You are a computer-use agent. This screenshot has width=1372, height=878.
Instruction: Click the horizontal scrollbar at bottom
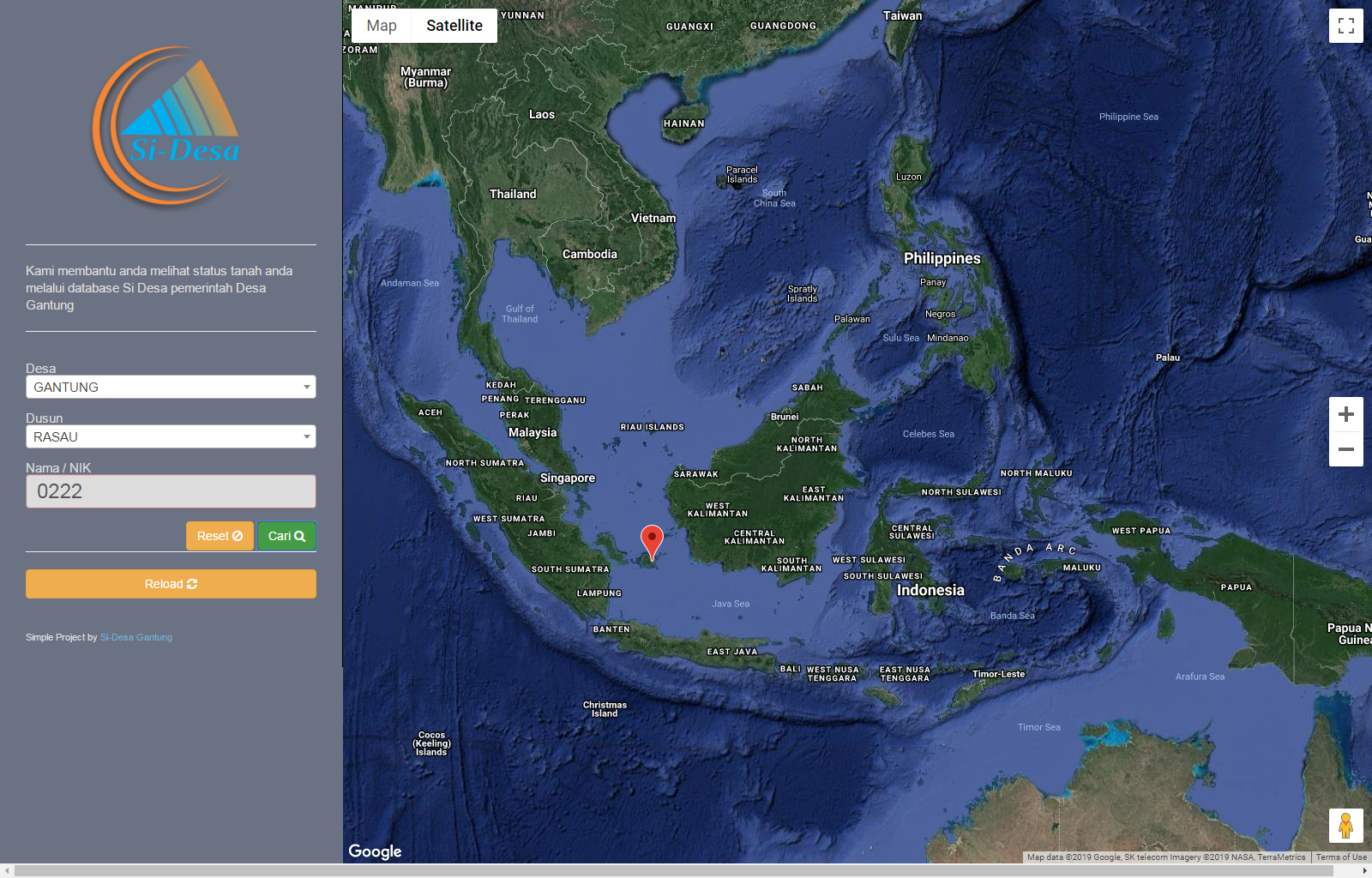pyautogui.click(x=673, y=871)
